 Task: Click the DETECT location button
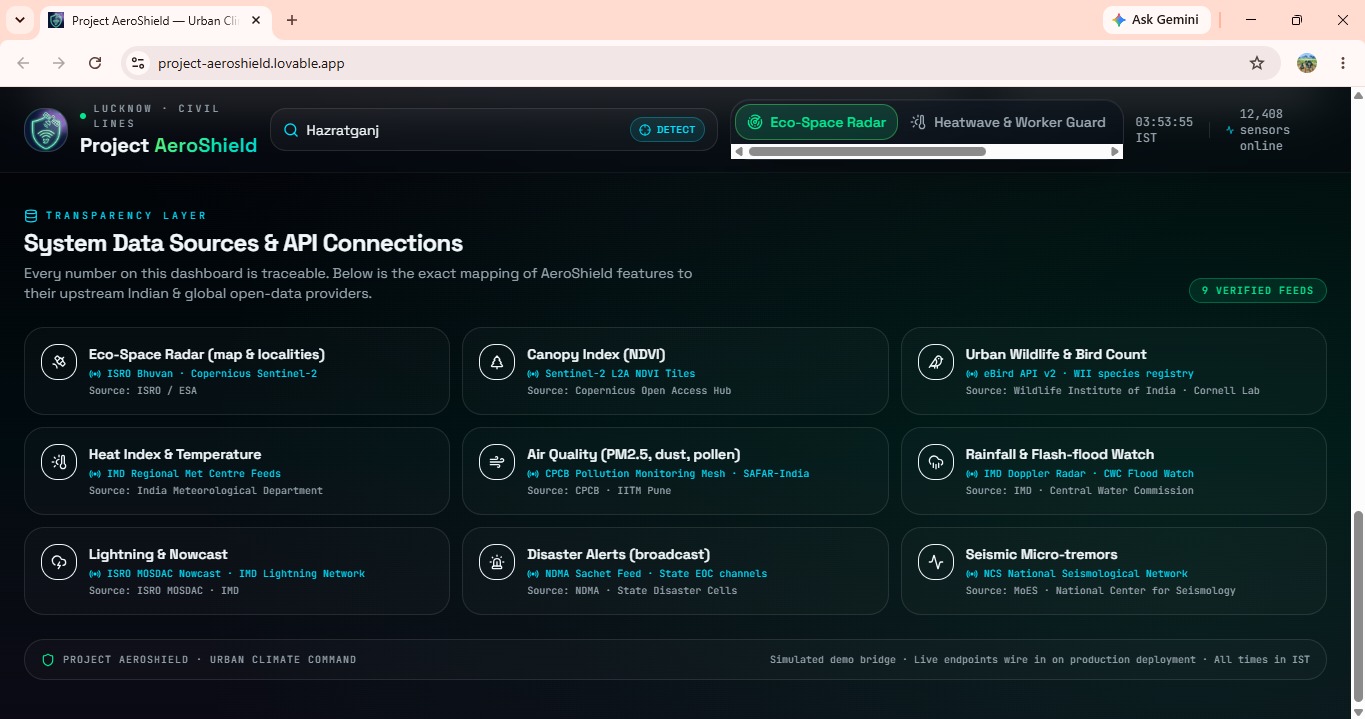pyautogui.click(x=667, y=130)
